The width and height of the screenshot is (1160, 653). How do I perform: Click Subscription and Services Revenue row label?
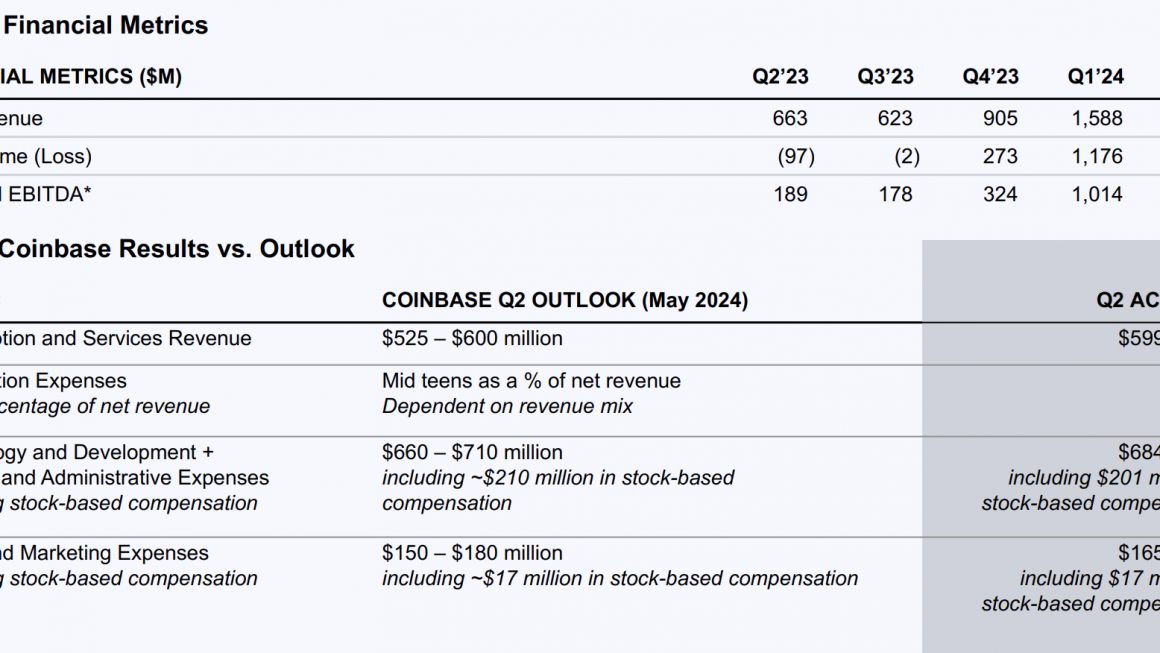(x=126, y=339)
